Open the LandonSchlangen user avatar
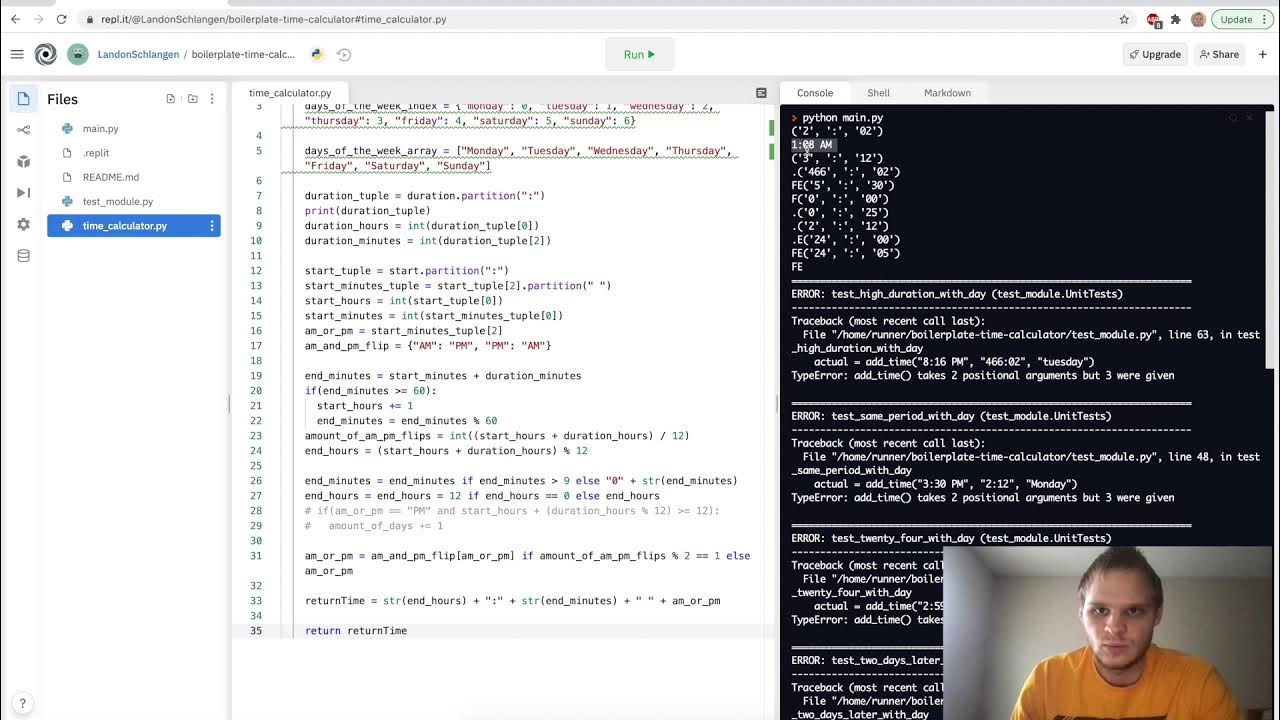The height and width of the screenshot is (720, 1280). 78,54
